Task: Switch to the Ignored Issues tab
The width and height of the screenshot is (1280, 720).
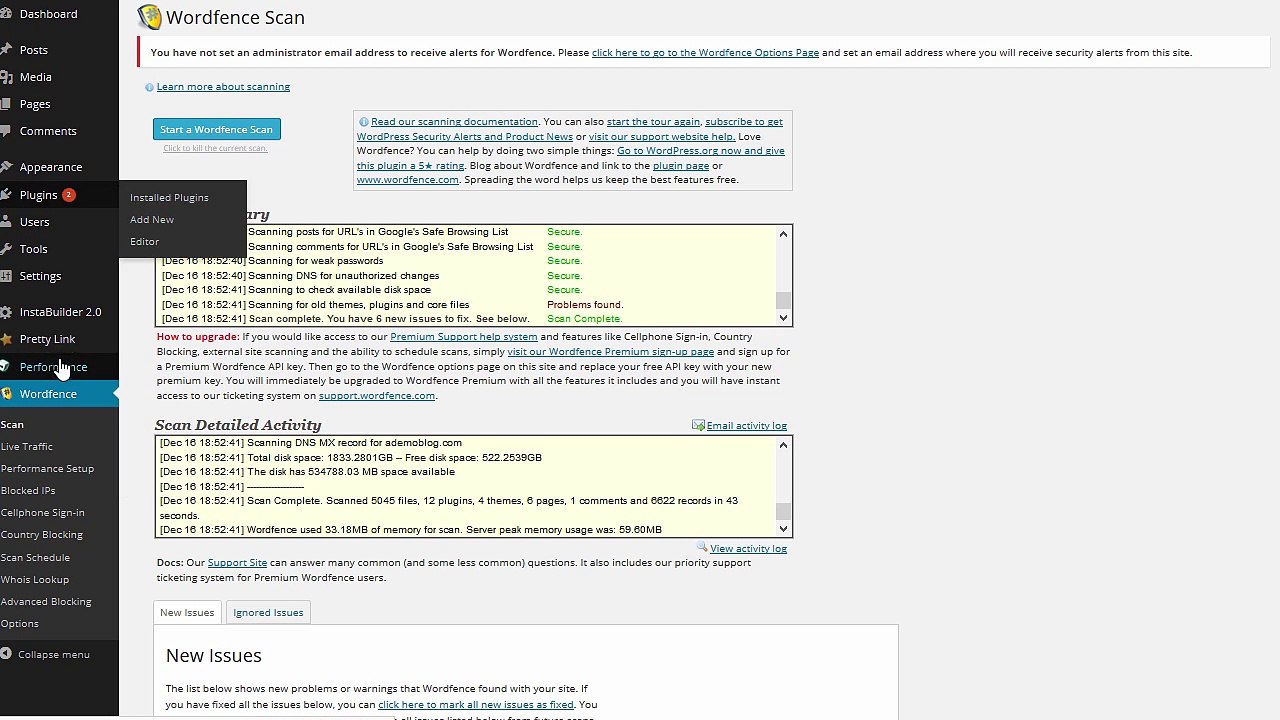Action: (268, 613)
